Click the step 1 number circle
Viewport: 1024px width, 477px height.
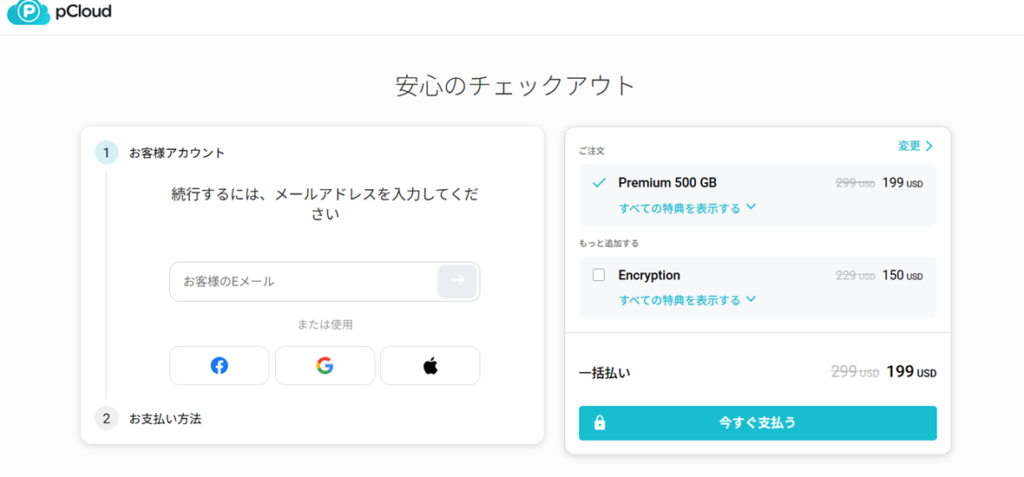(x=106, y=153)
